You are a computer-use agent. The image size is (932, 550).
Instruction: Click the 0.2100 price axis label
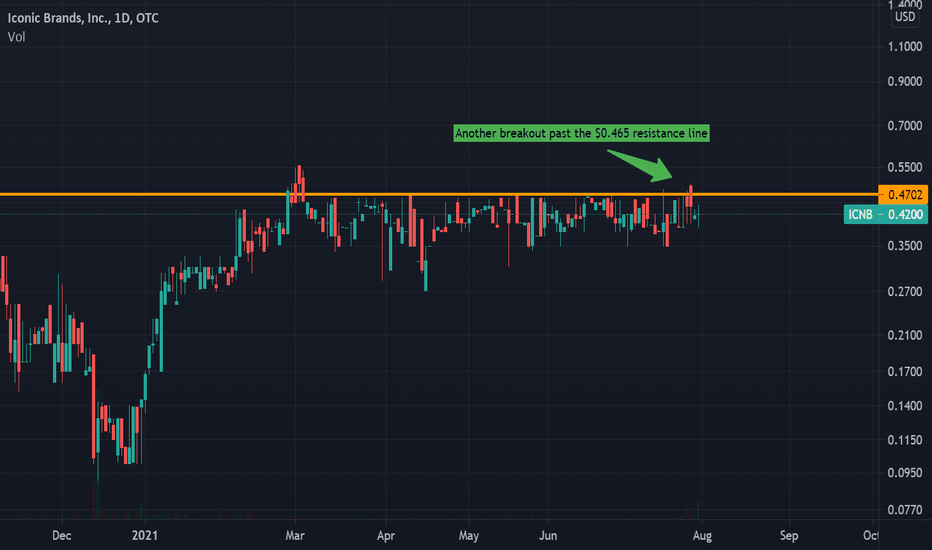click(x=905, y=335)
